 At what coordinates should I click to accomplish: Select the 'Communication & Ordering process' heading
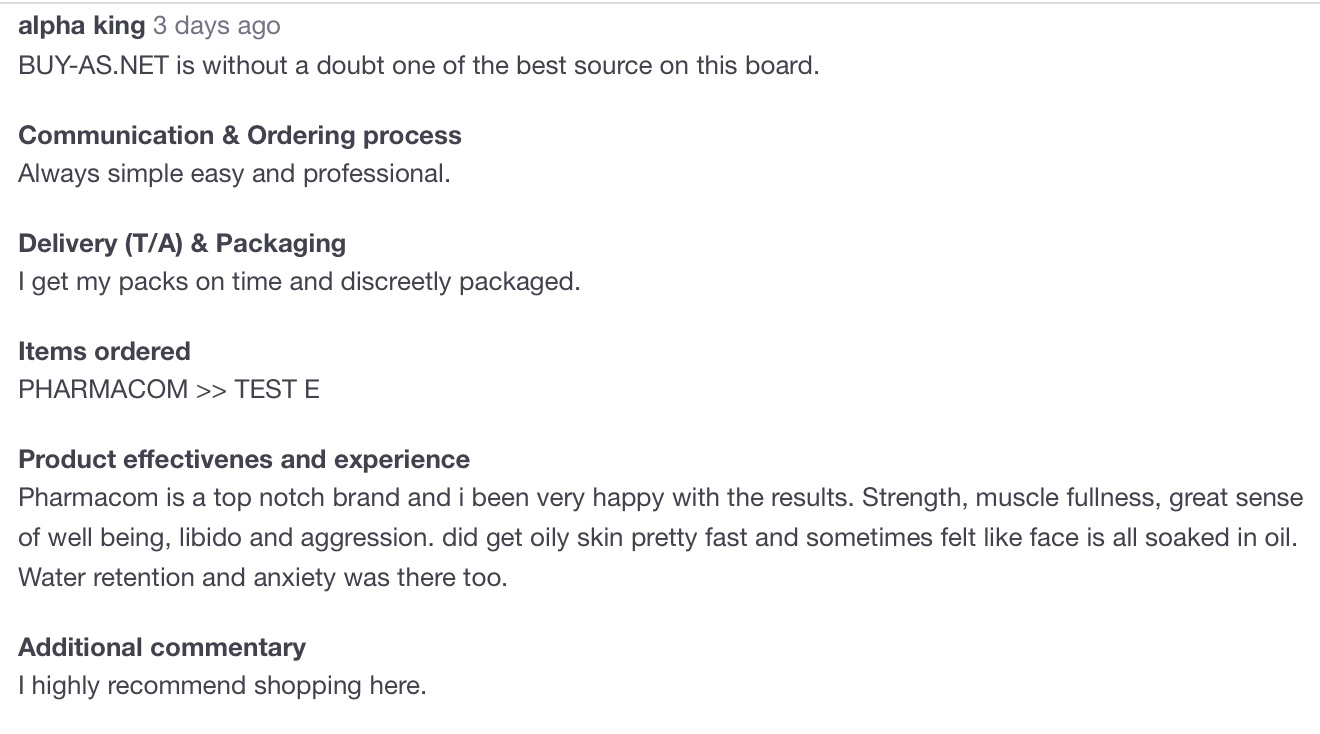tap(240, 136)
